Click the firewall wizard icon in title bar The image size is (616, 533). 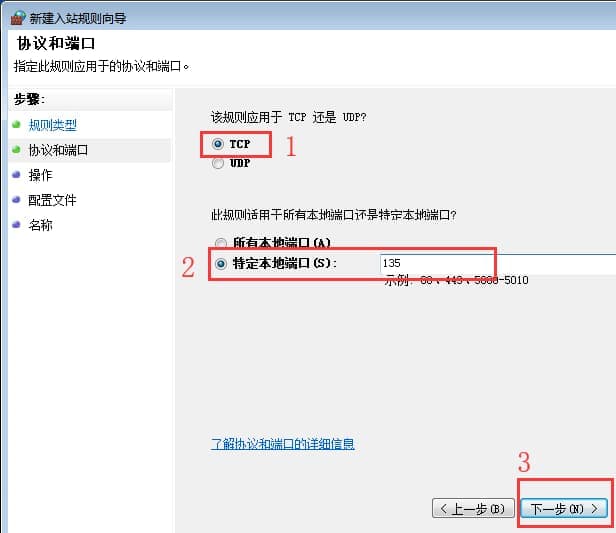(17, 19)
